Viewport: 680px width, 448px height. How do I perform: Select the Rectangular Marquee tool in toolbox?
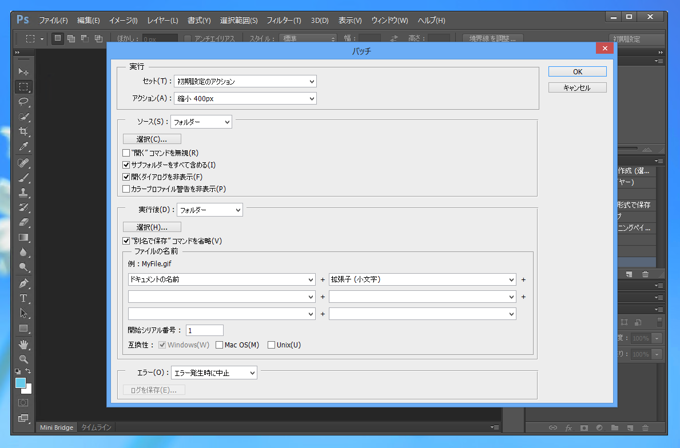(23, 87)
